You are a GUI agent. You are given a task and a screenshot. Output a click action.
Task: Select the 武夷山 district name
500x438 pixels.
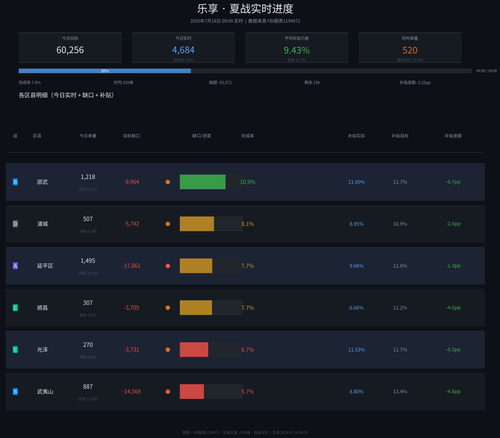click(45, 391)
